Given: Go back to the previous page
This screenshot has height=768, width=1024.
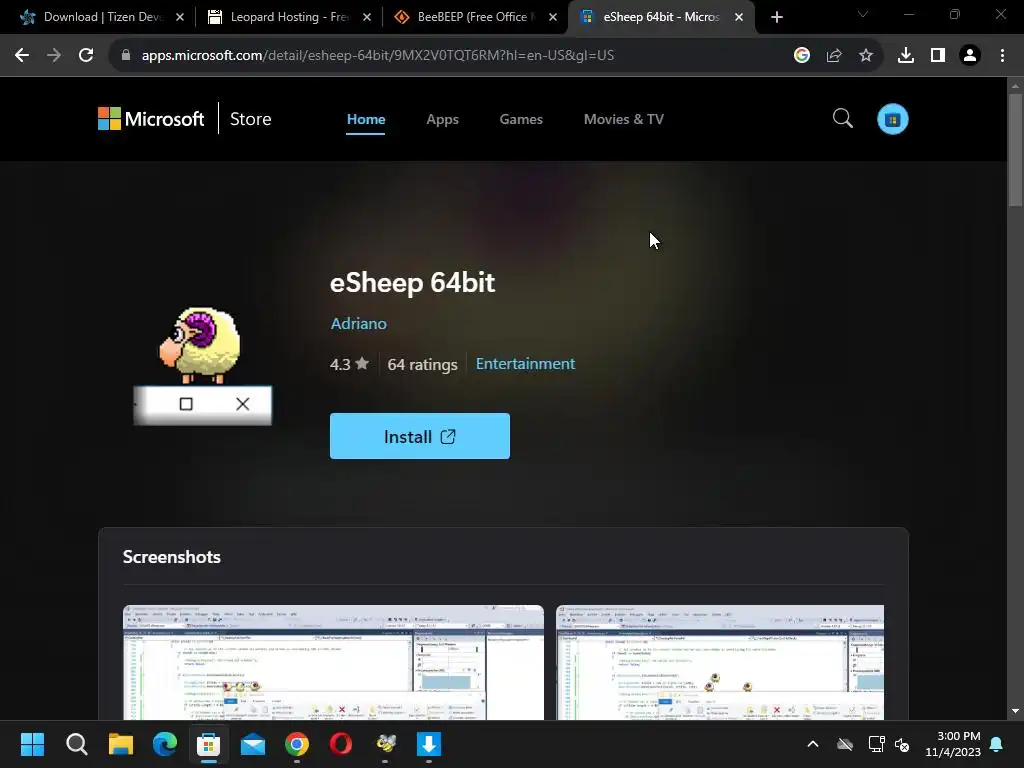Looking at the screenshot, I should (22, 56).
